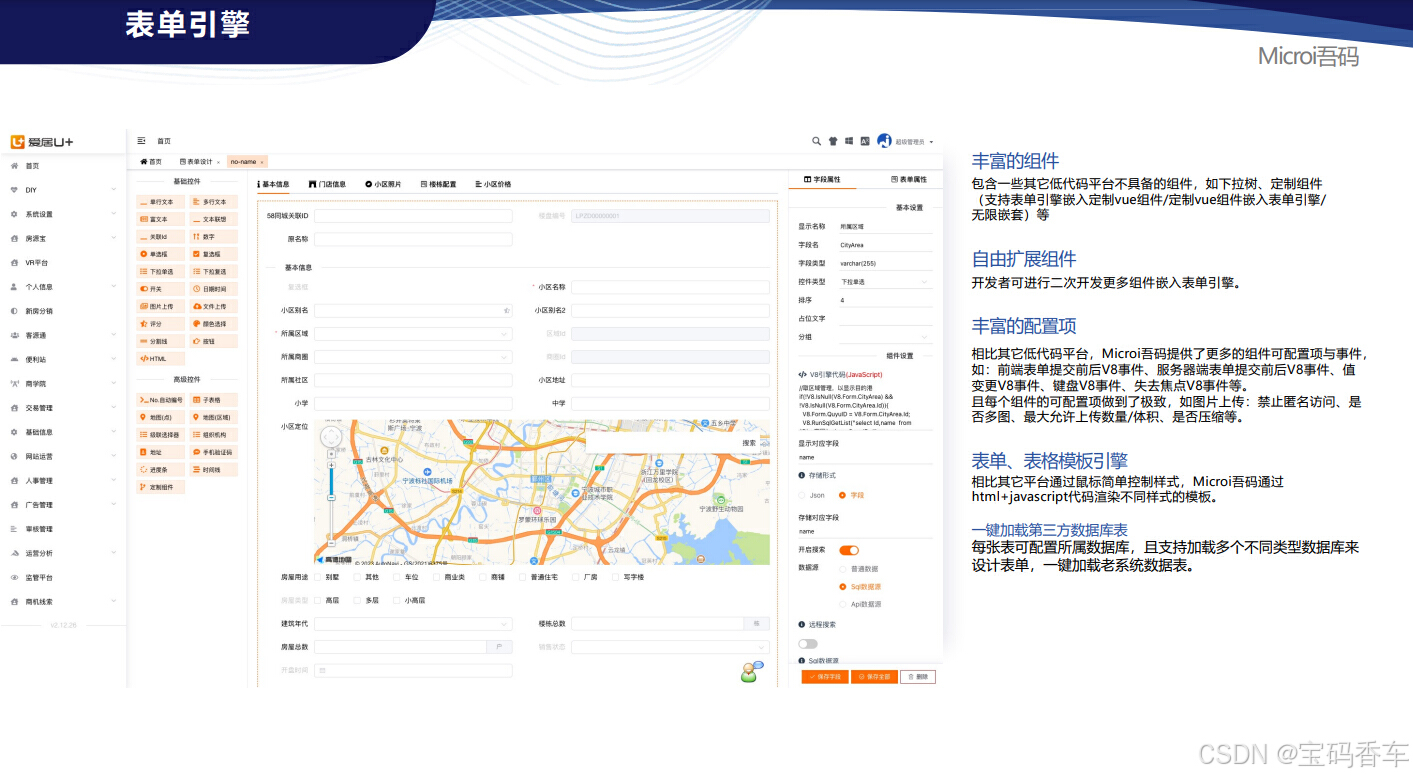
Task: Expand the 系统设置 sidebar menu
Action: (x=63, y=214)
